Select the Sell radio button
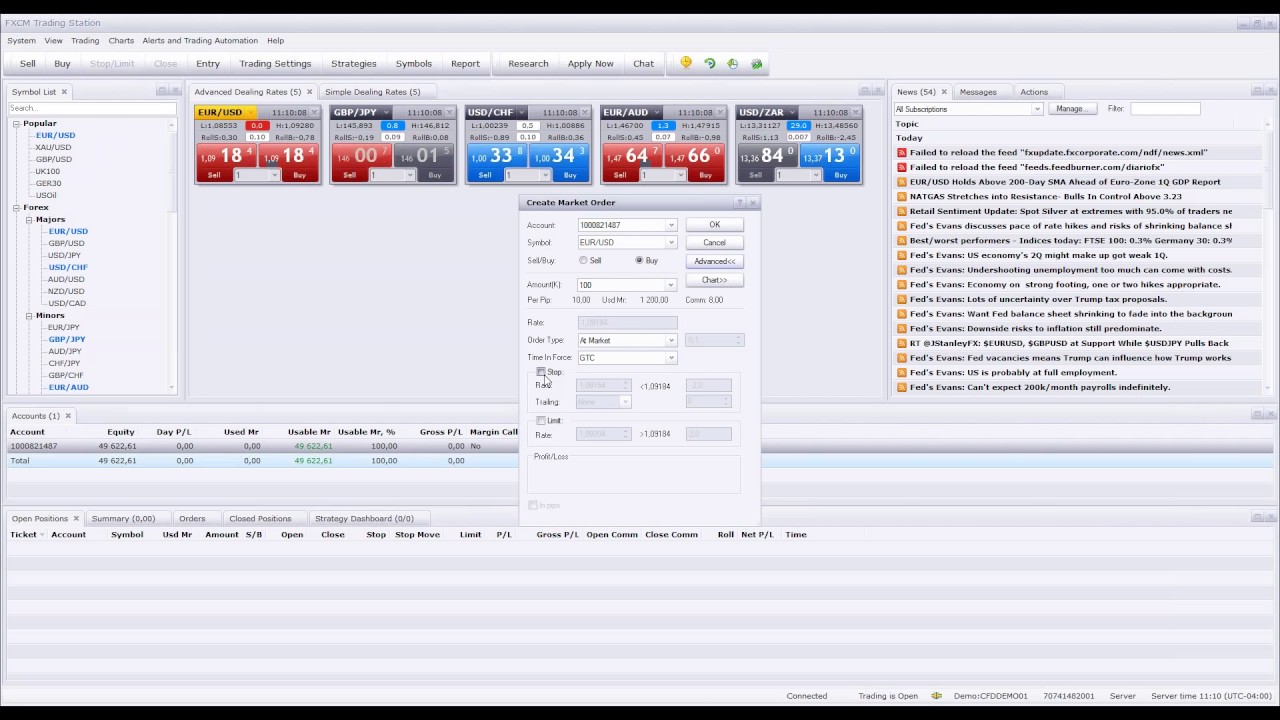Screen dimensions: 1280x720 coord(583,260)
